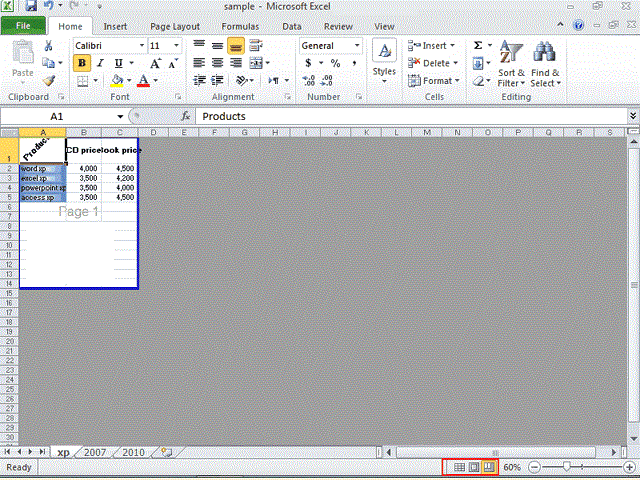Apply the red font color

[143, 80]
